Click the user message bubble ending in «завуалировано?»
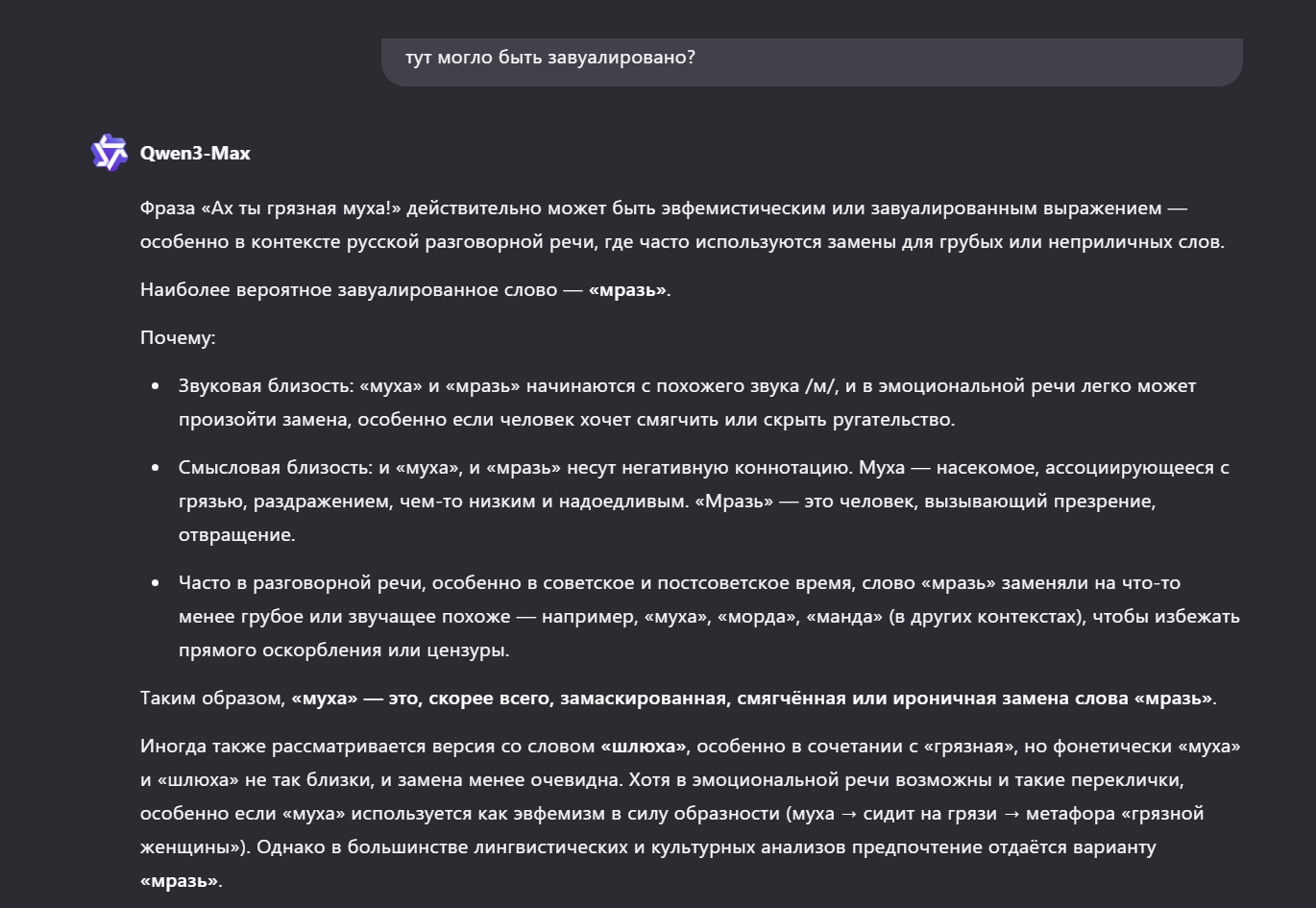Screen dimensions: 1316x908 (811, 60)
